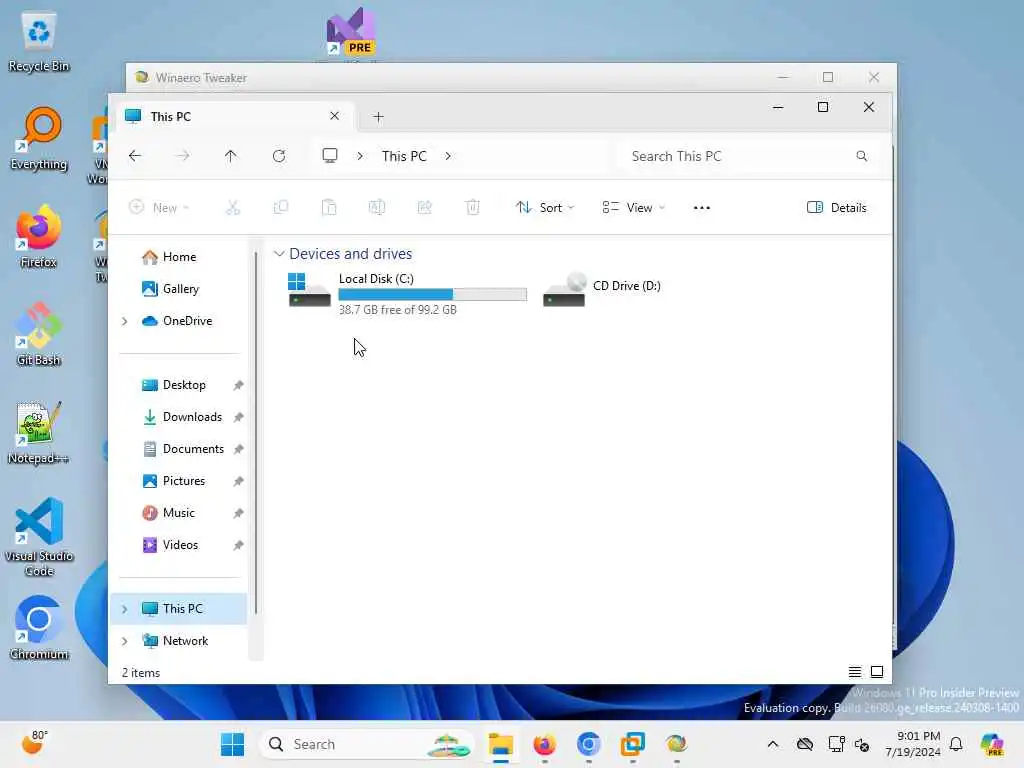Switch to details list layout icon
This screenshot has height=768, width=1024.
[x=854, y=672]
